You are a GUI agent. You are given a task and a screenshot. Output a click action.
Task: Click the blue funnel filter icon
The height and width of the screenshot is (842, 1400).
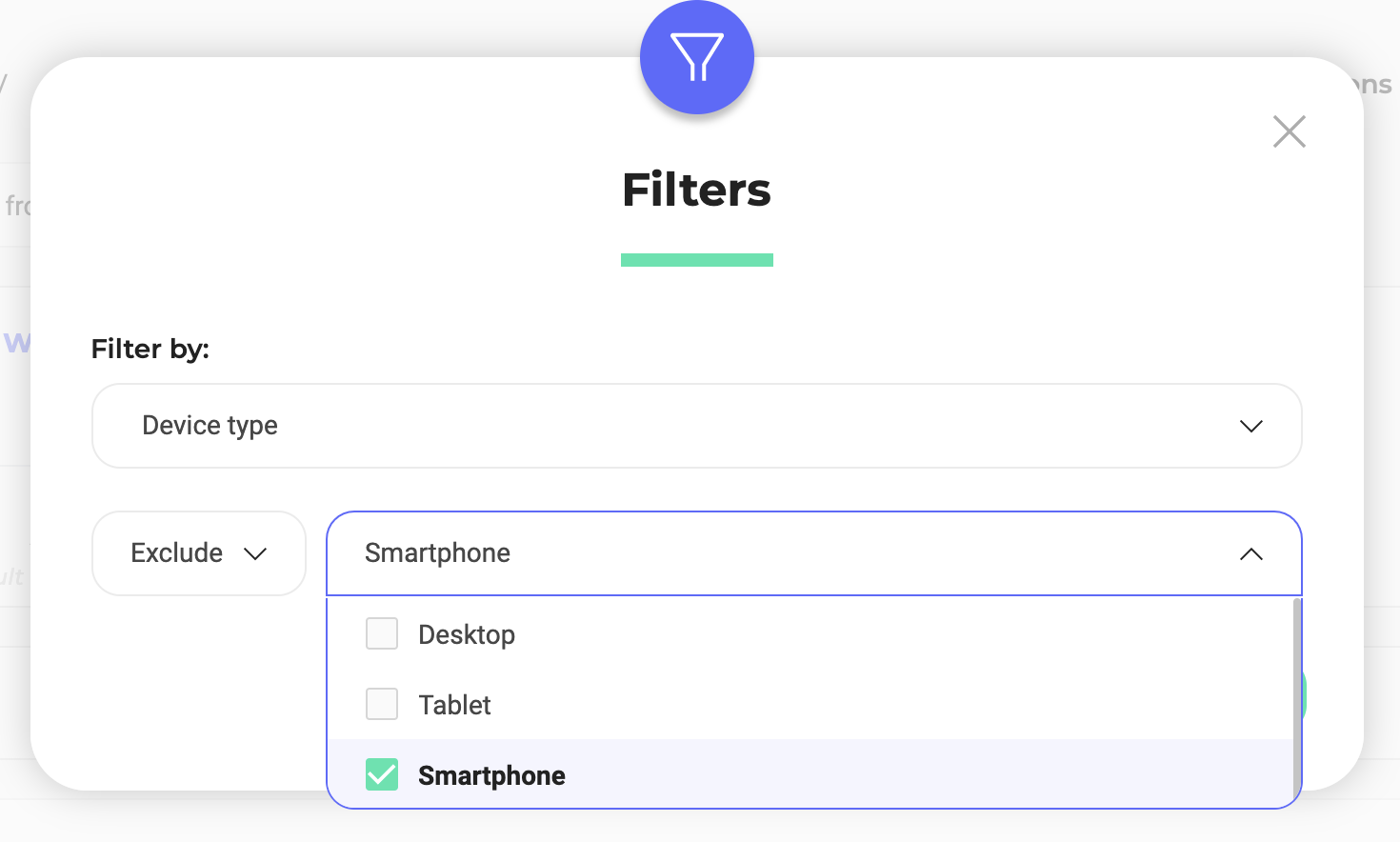point(697,57)
